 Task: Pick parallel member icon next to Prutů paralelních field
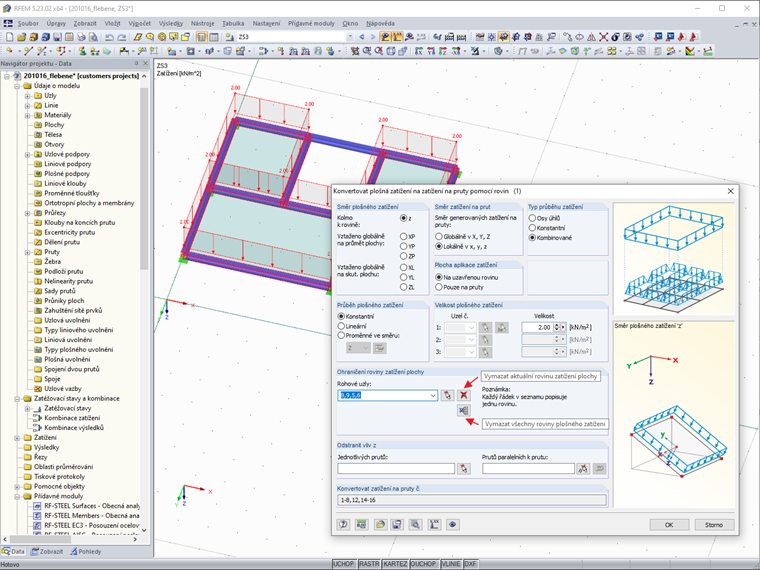pyautogui.click(x=583, y=469)
